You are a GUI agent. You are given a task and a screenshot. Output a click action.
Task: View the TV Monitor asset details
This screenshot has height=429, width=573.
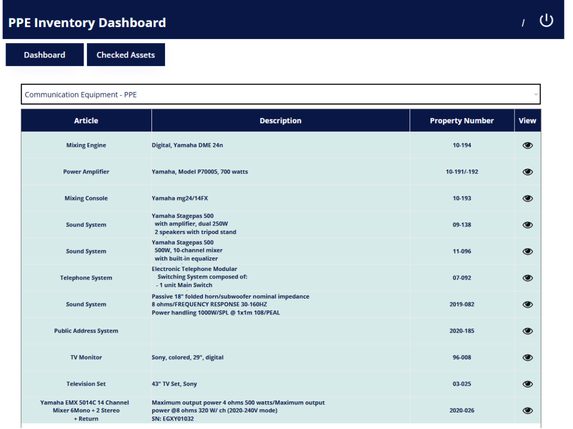click(x=527, y=357)
